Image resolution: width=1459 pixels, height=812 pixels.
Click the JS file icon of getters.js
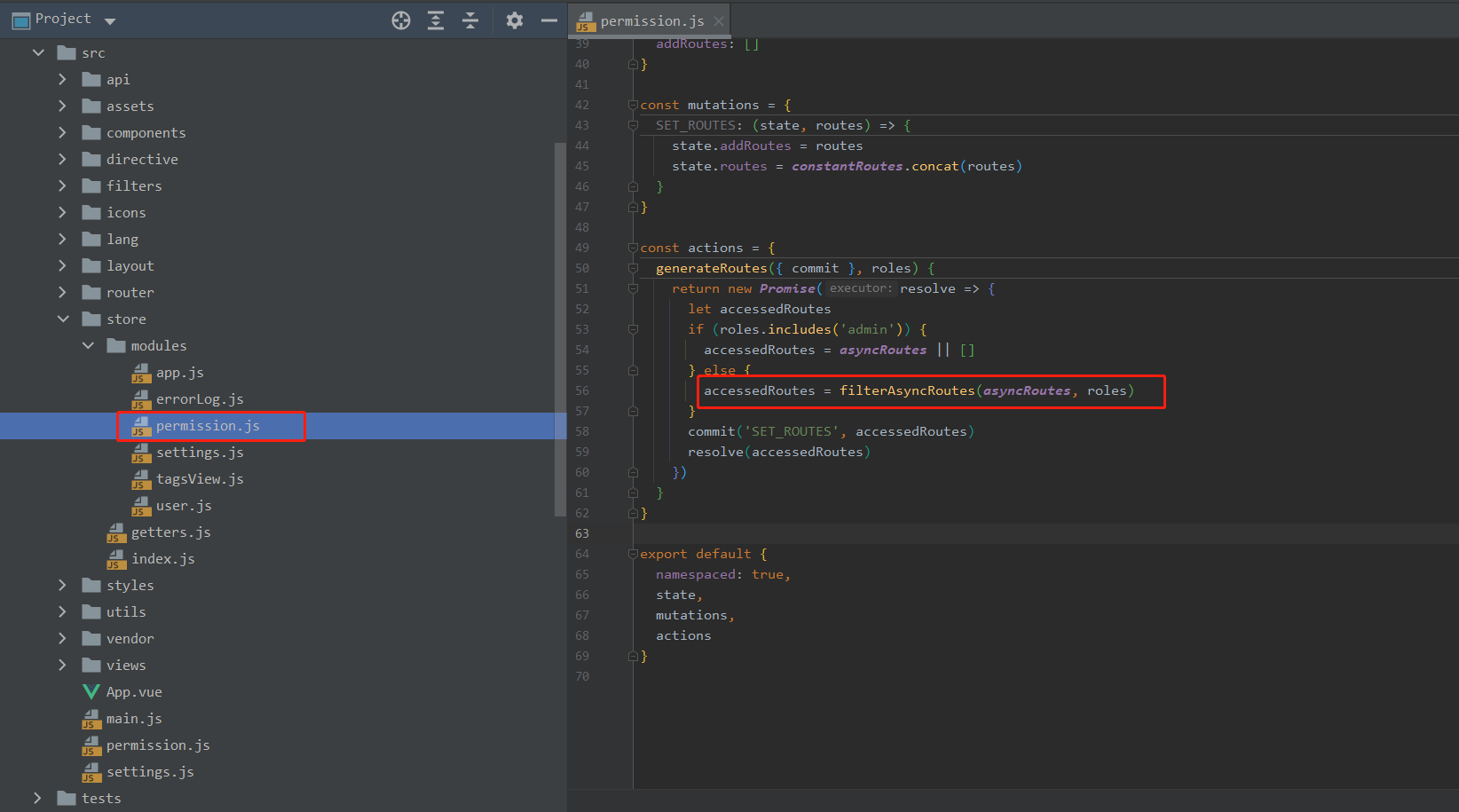point(116,532)
